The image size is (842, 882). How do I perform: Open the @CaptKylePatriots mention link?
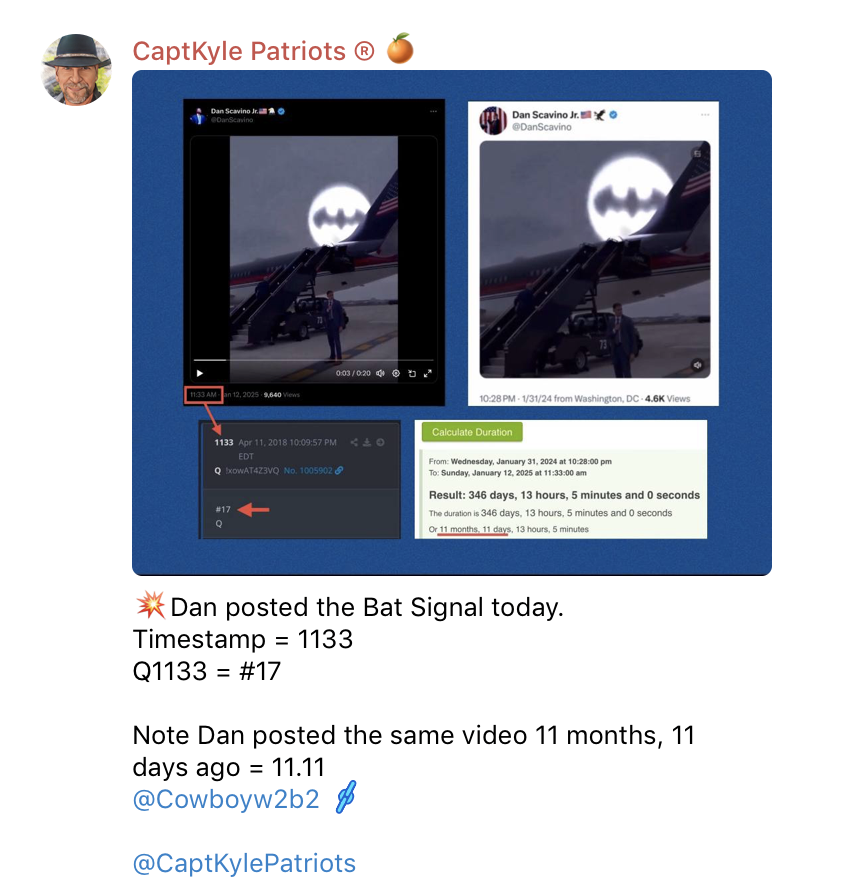(x=244, y=862)
